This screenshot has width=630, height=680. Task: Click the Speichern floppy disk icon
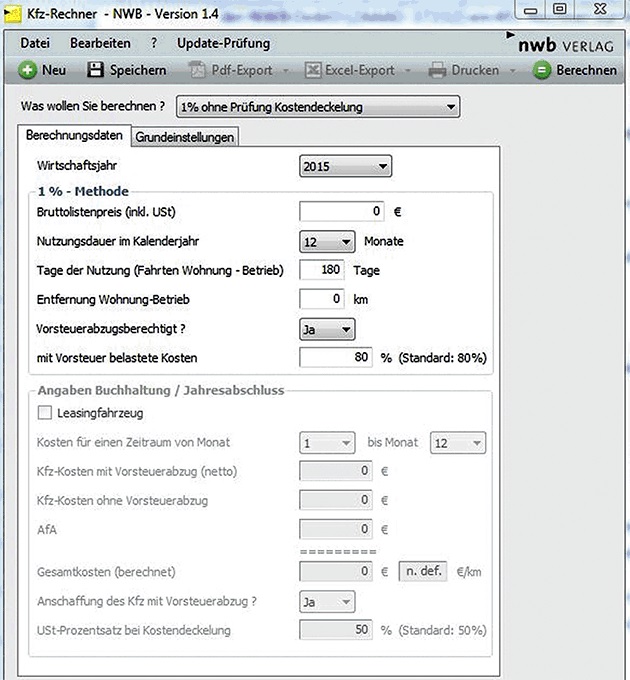(x=96, y=70)
